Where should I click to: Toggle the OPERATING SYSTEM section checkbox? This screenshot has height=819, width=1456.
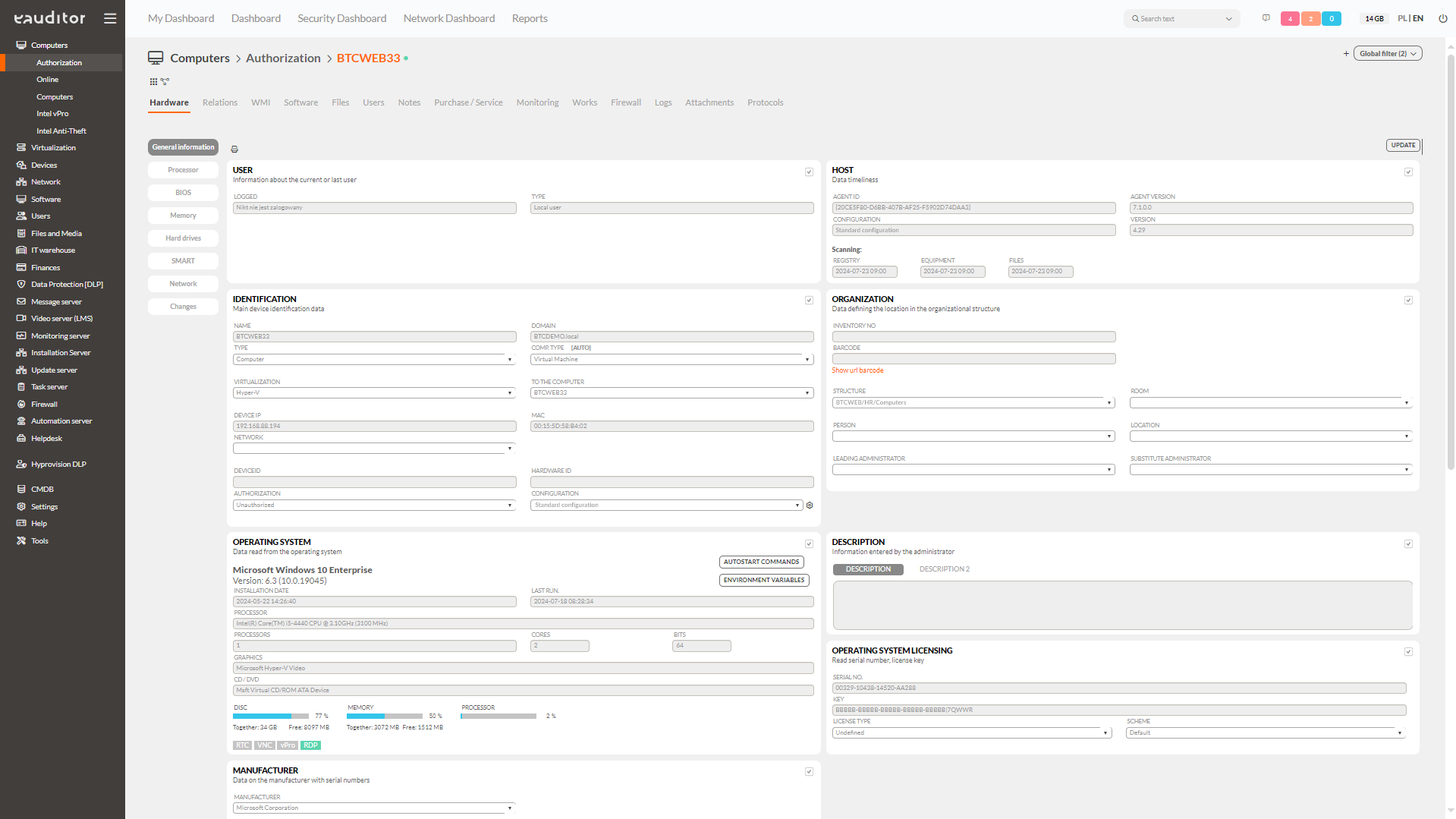pos(809,544)
